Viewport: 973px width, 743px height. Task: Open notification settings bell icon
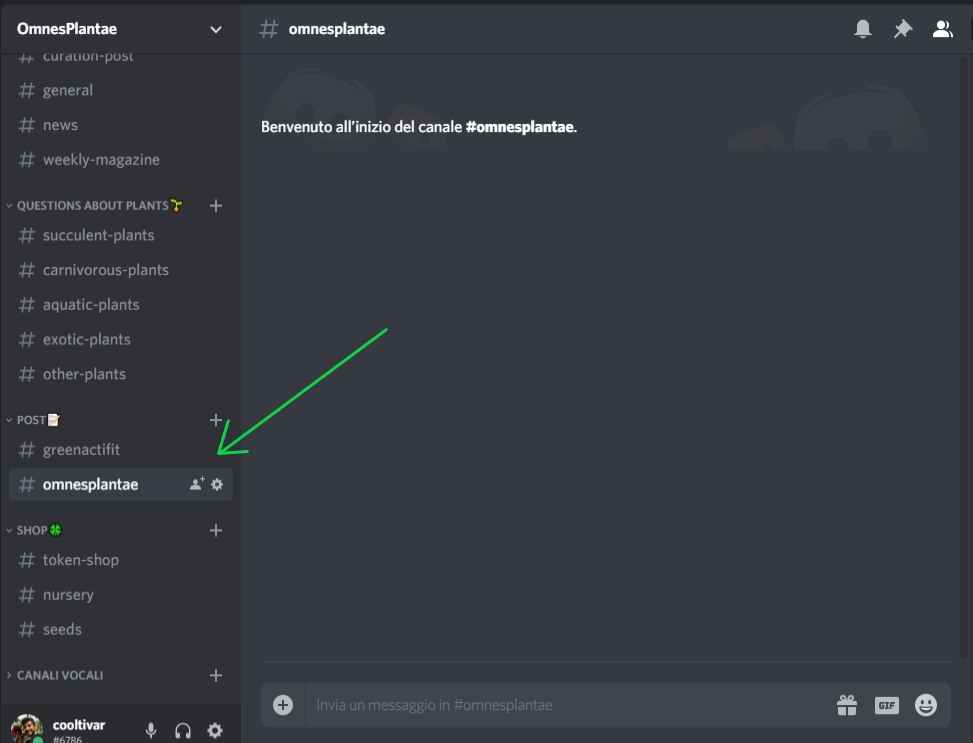pos(863,29)
